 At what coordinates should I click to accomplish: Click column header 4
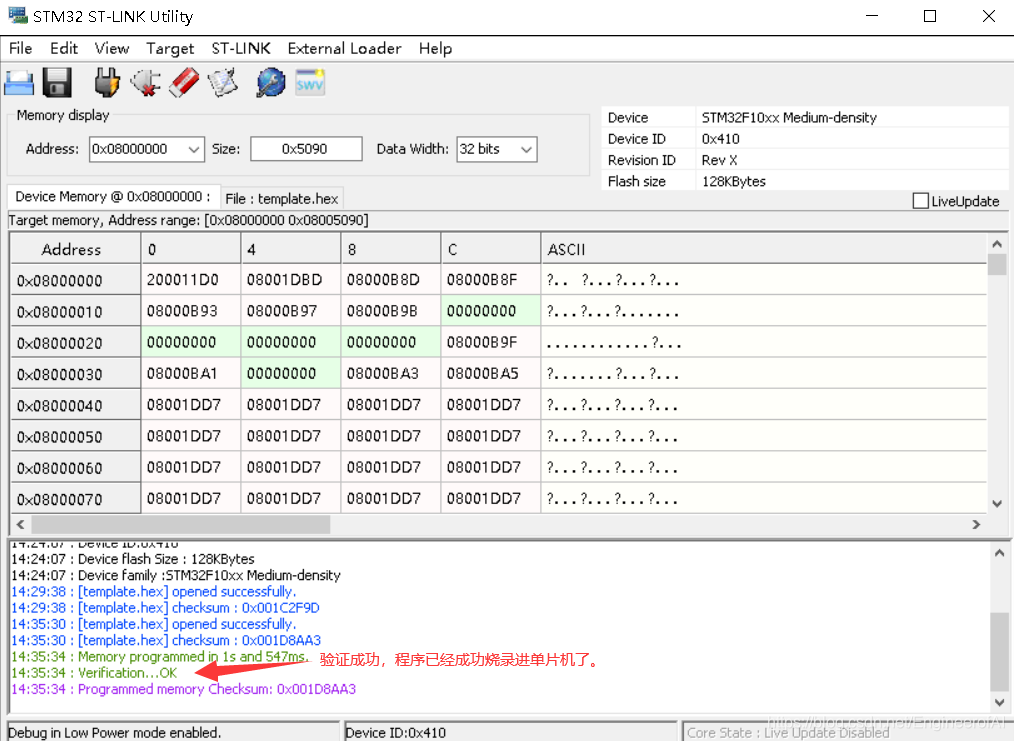(x=291, y=248)
